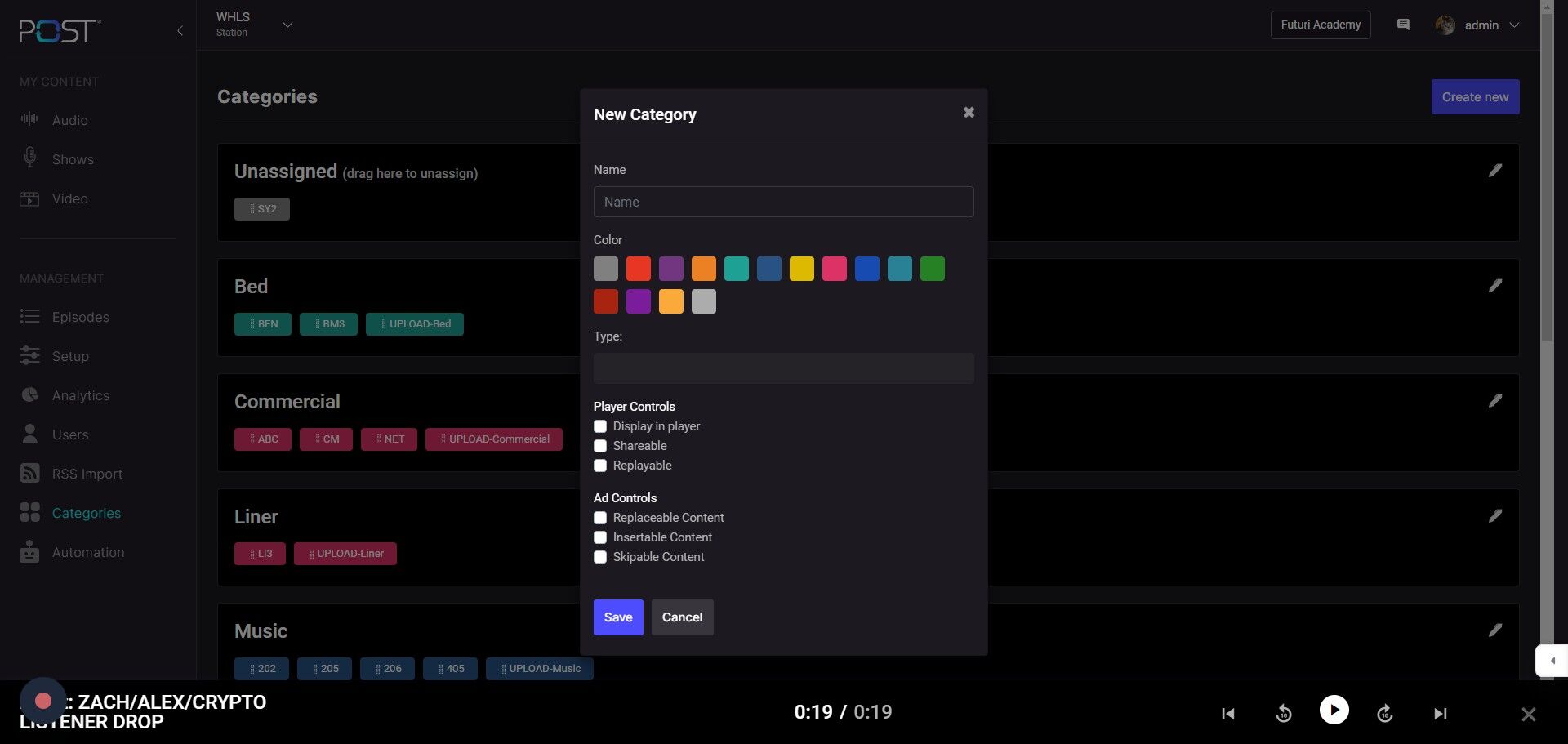This screenshot has width=1568, height=744.
Task: Open RSS Import from the sidebar
Action: 87,474
